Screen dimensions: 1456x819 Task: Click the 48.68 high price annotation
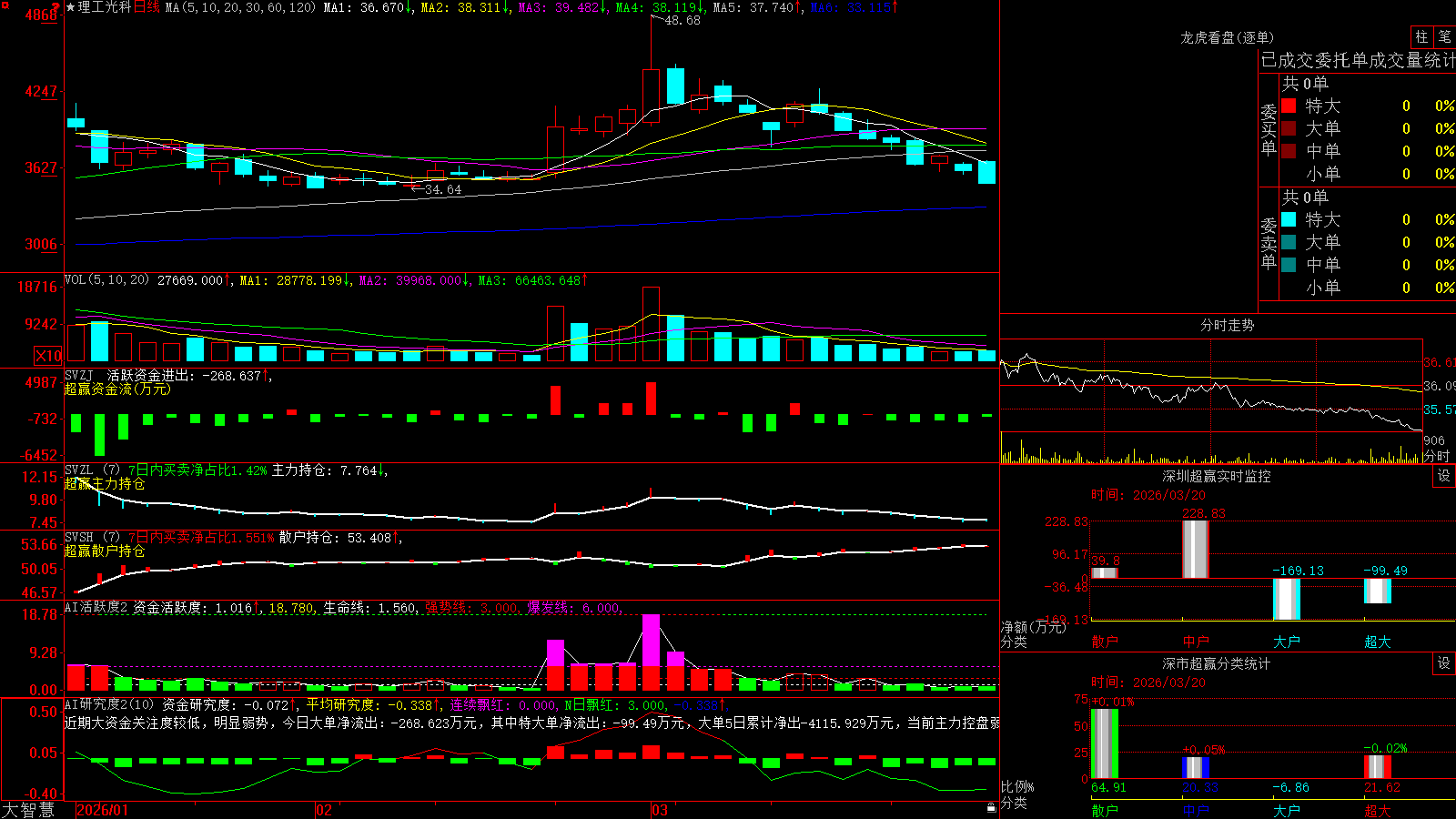(682, 20)
